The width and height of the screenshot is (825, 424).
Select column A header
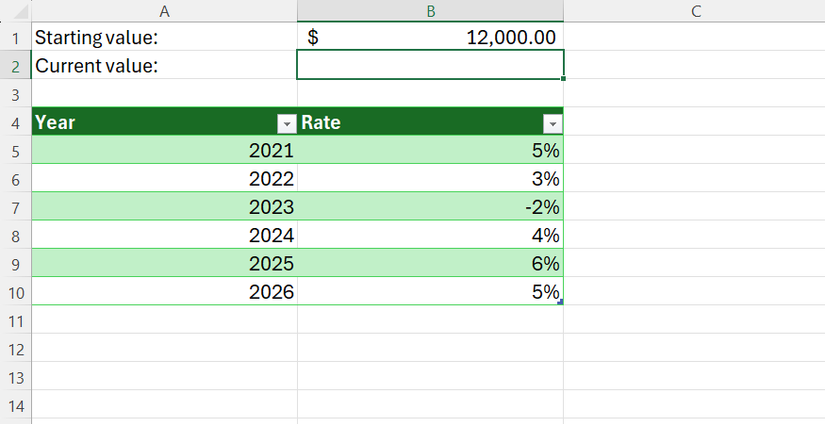click(164, 11)
